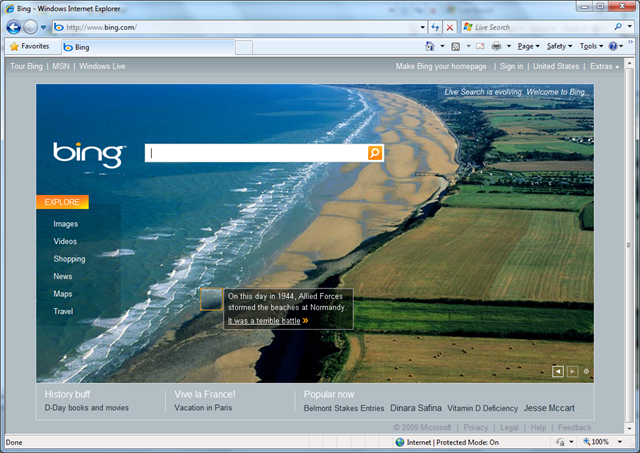
Task: Click the Vive la France! heading
Action: (205, 394)
